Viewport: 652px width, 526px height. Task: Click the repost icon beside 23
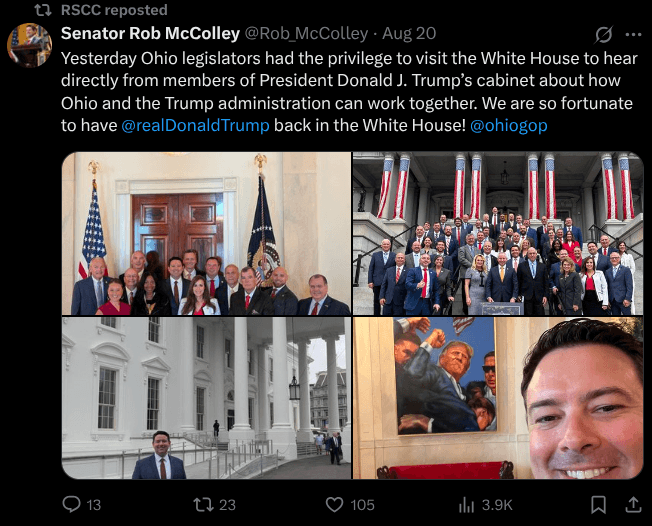tap(203, 504)
